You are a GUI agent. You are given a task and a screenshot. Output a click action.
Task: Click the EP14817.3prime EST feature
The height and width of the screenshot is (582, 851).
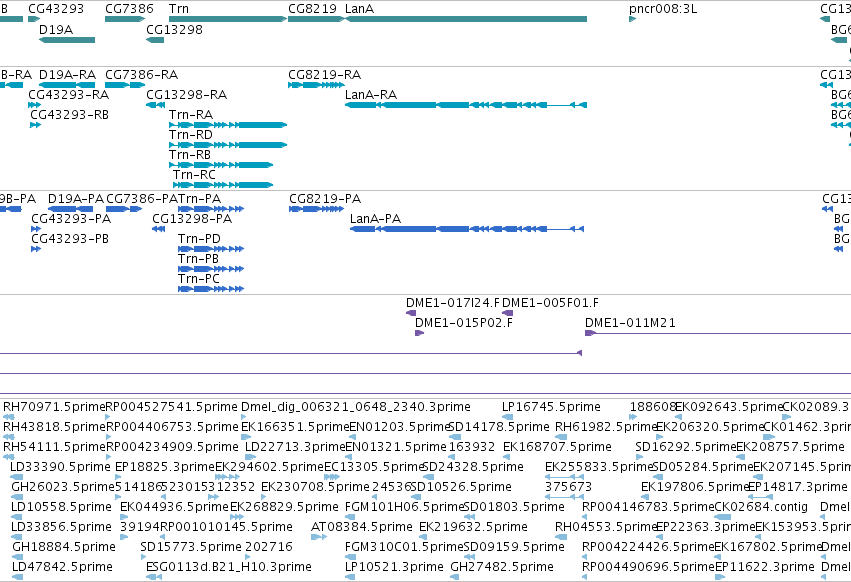click(761, 498)
